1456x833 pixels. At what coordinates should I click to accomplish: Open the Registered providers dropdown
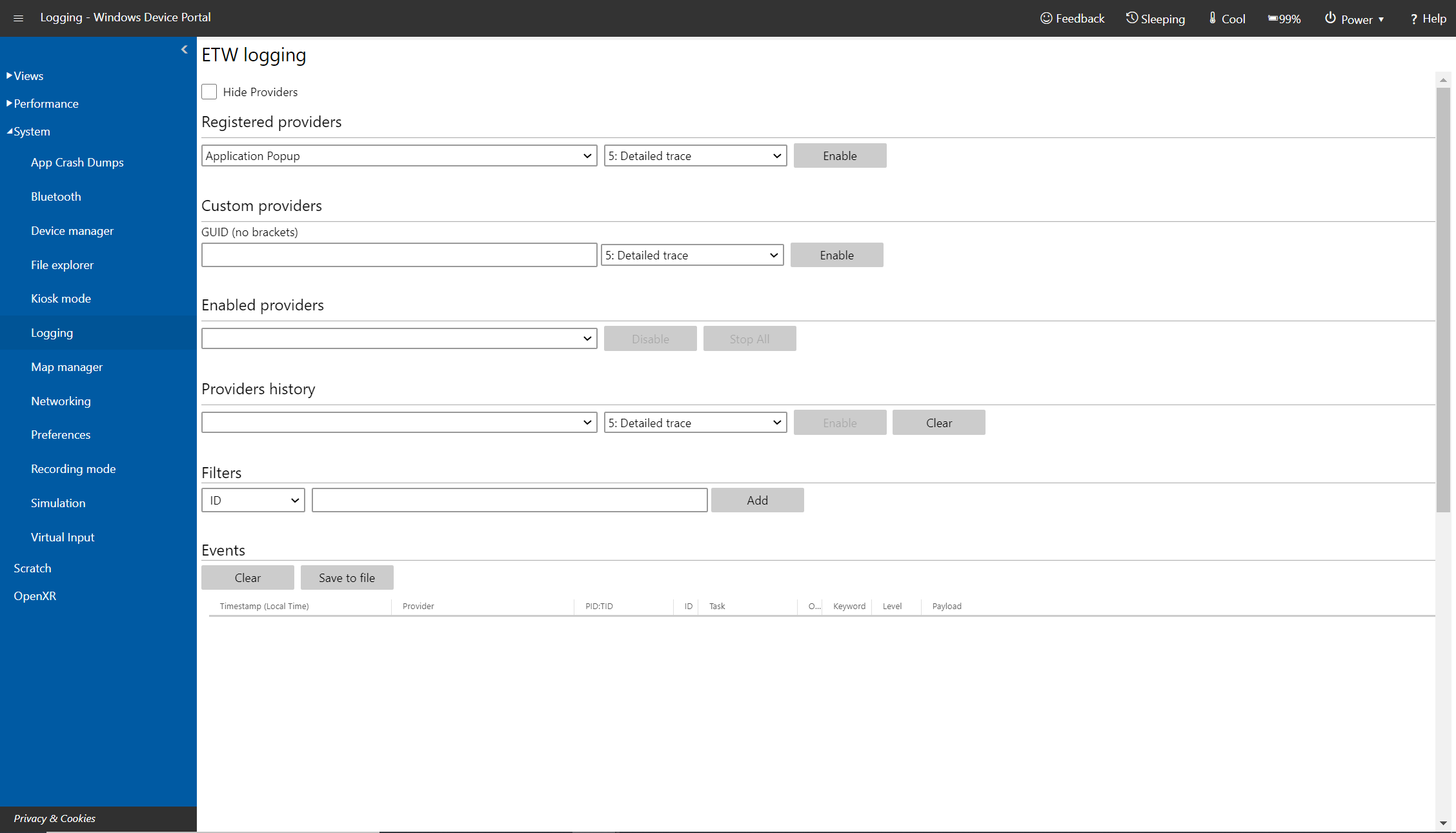tap(397, 155)
